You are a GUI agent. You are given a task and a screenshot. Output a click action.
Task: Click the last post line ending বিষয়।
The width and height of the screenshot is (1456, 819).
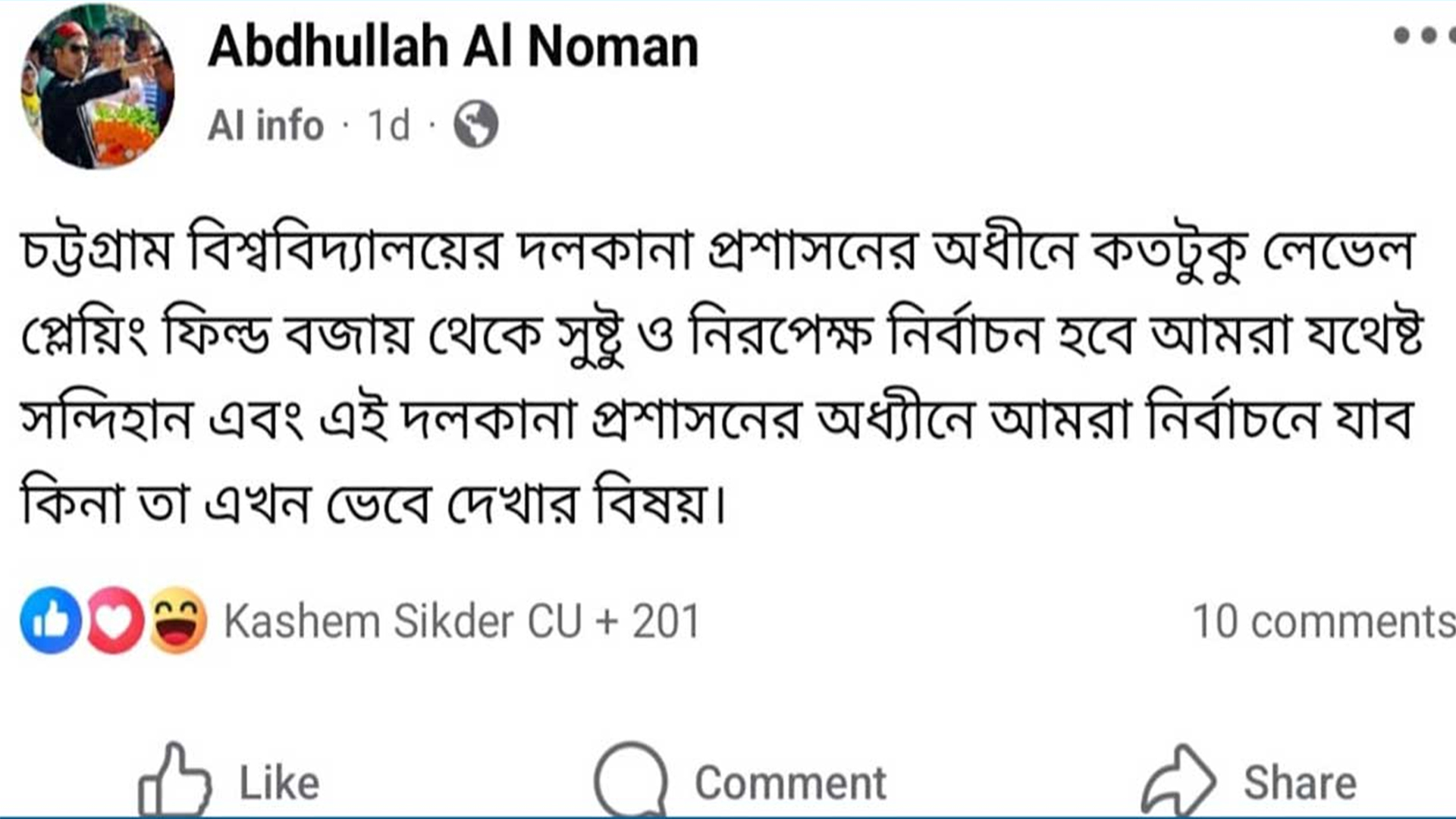373,504
